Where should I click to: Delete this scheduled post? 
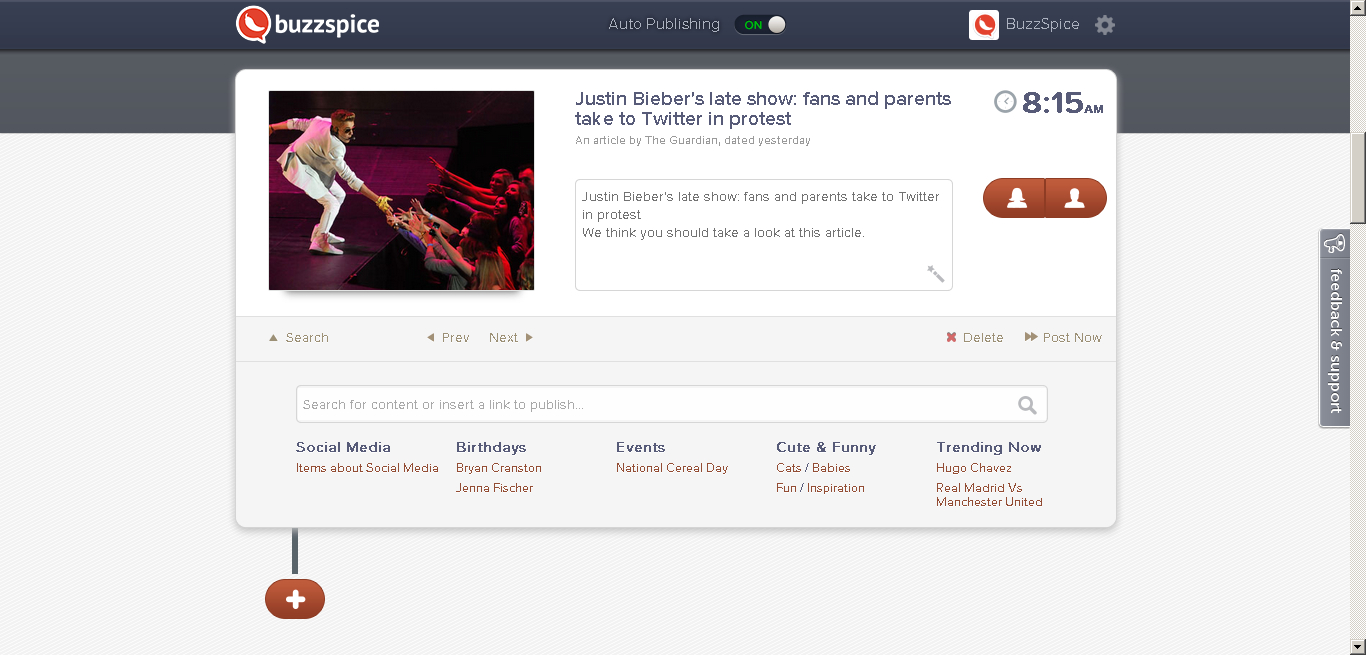pyautogui.click(x=975, y=338)
